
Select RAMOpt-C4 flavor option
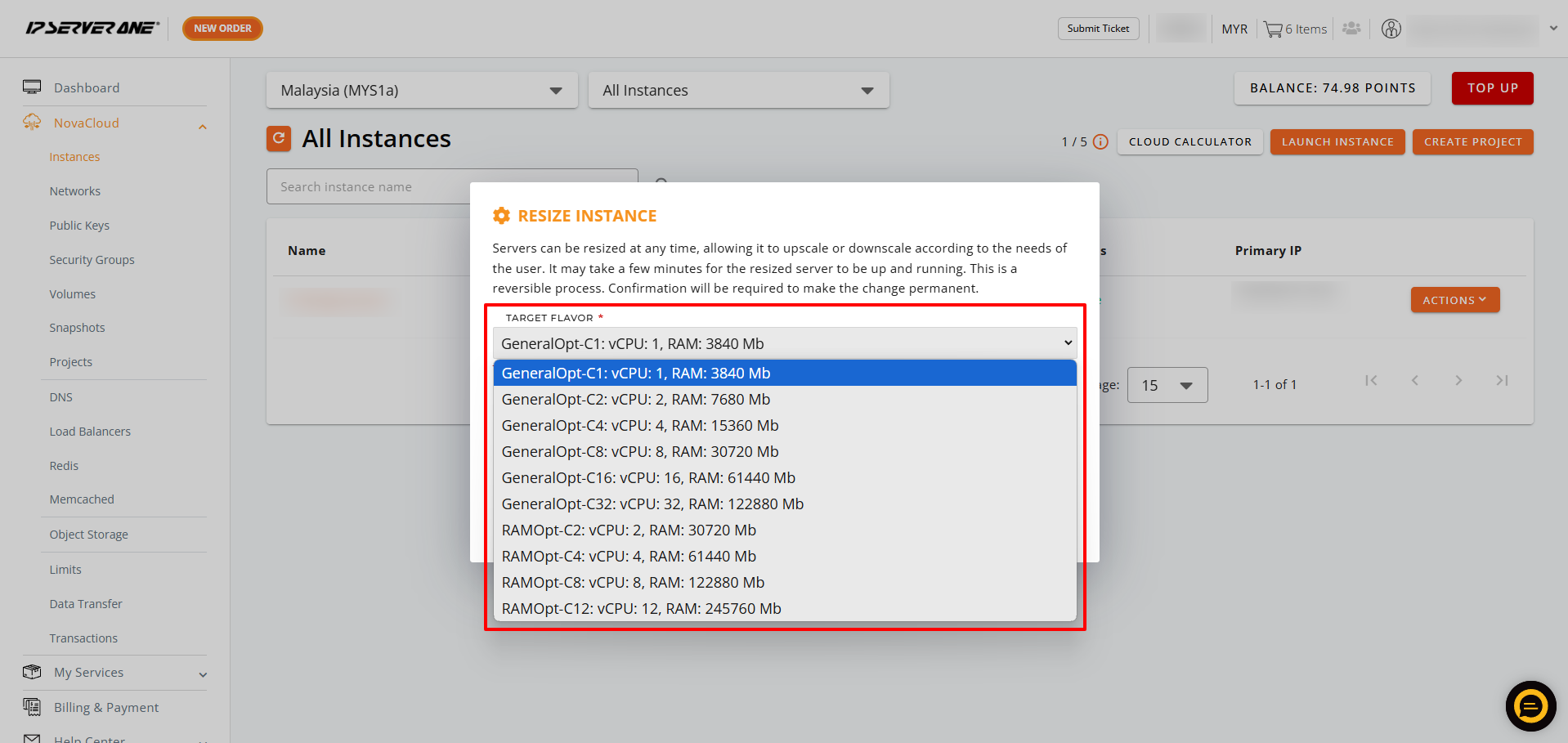[785, 556]
